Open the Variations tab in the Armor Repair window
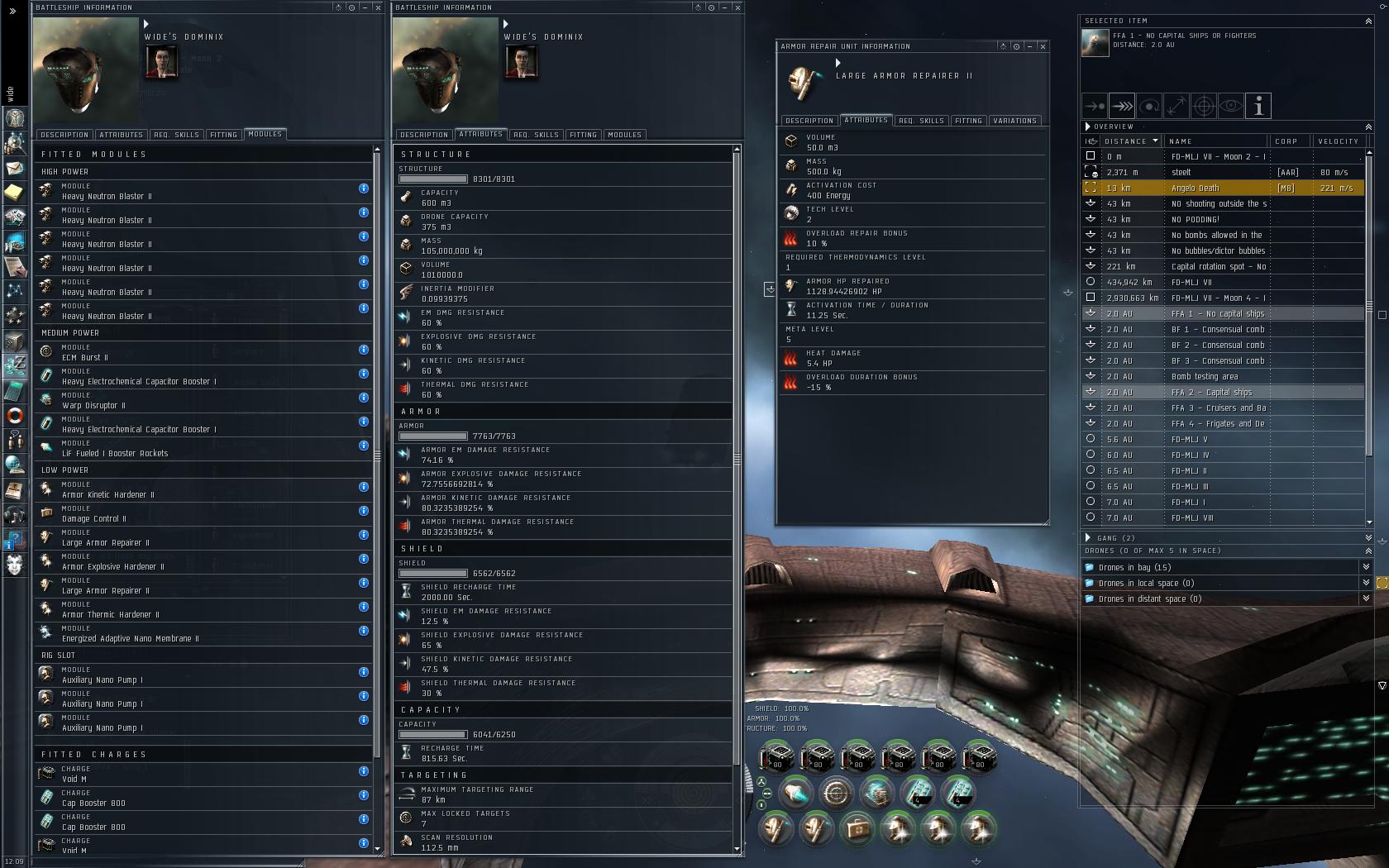The width and height of the screenshot is (1389, 868). (1014, 121)
